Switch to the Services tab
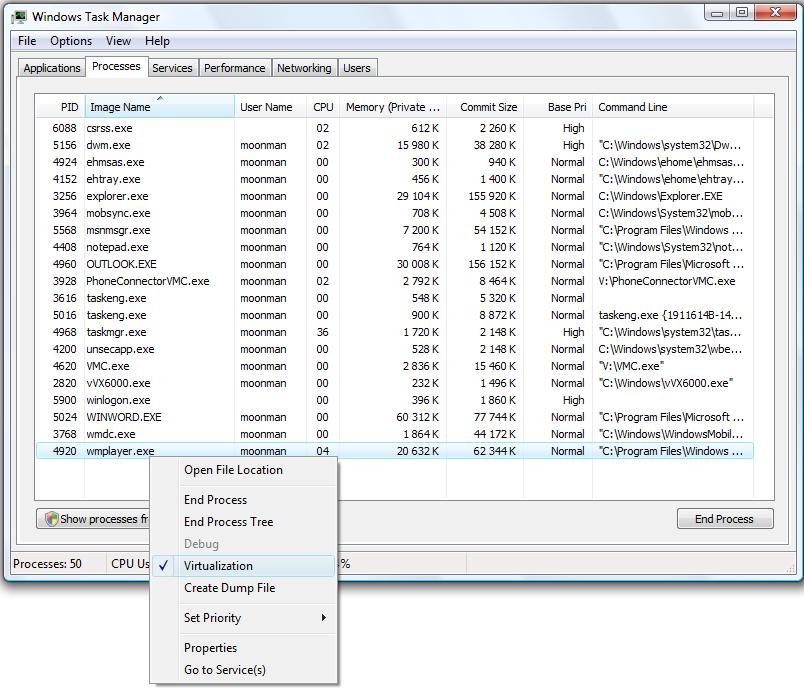Image resolution: width=804 pixels, height=688 pixels. pyautogui.click(x=172, y=68)
